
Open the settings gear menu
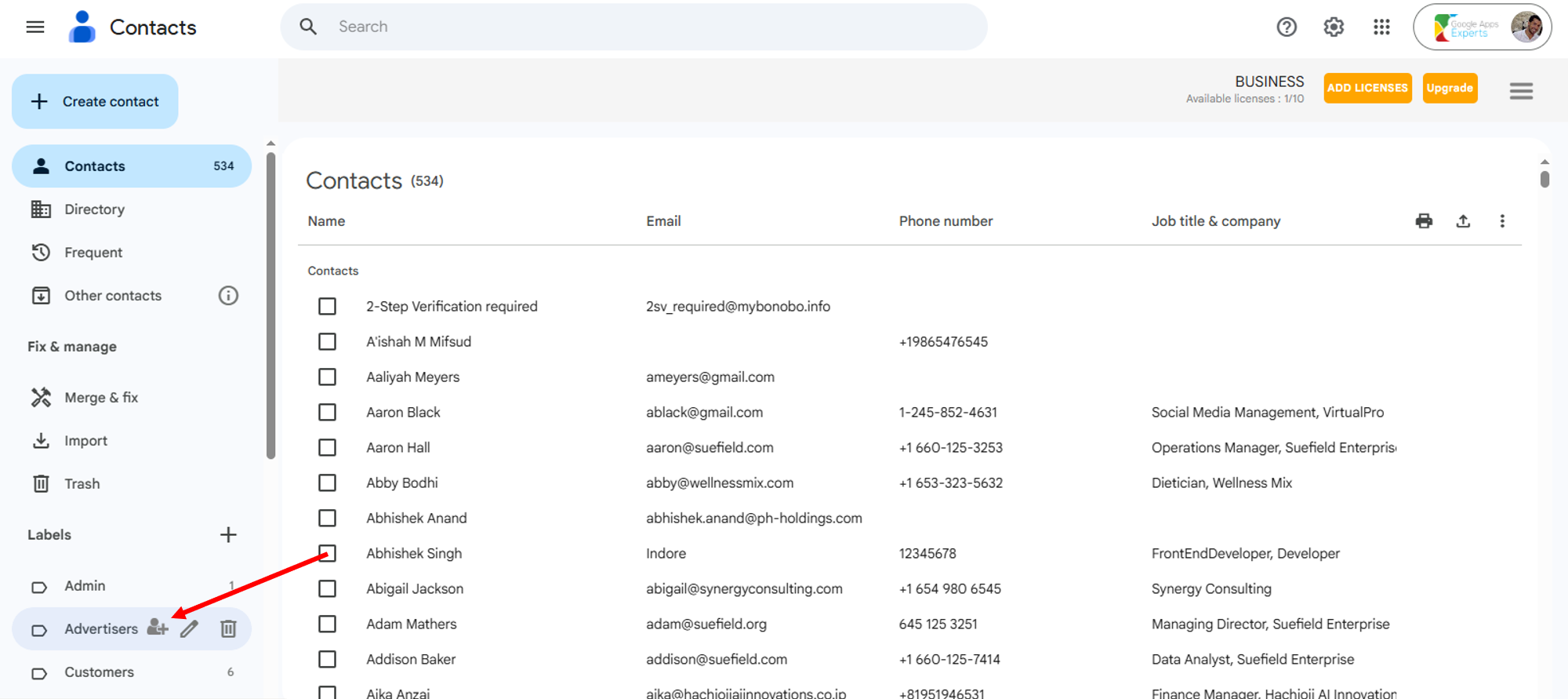coord(1334,27)
